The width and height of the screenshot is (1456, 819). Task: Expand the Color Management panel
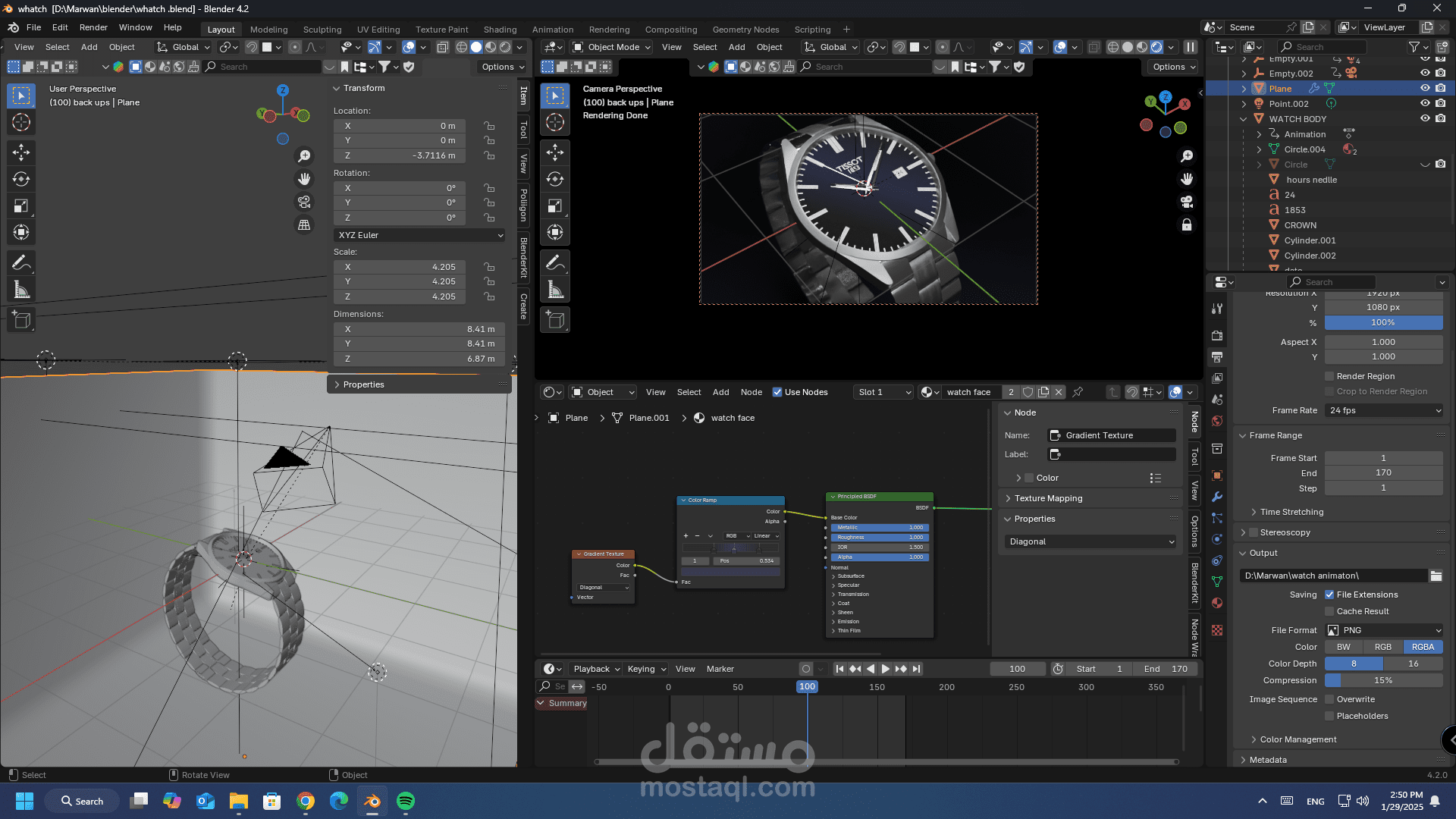(x=1298, y=739)
